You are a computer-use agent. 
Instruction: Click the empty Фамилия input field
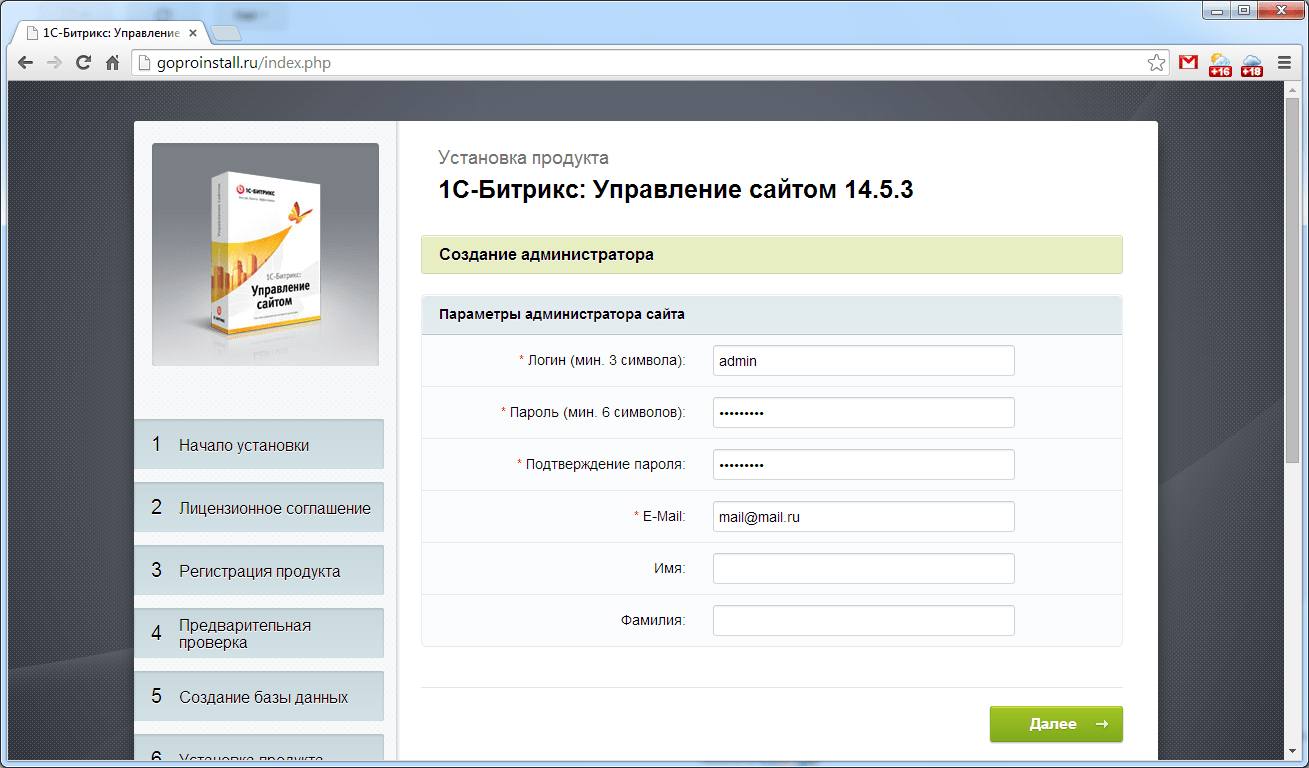tap(864, 621)
